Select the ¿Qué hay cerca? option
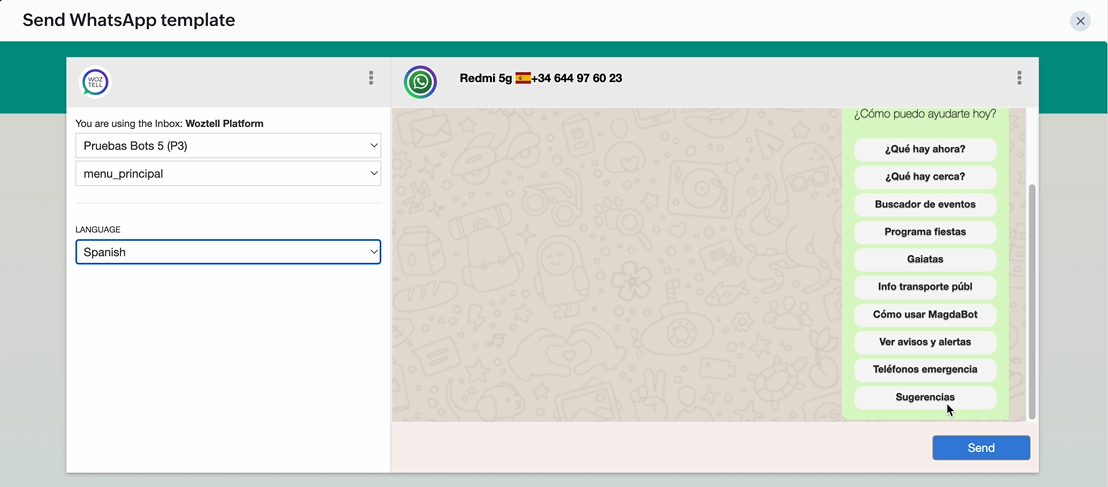Screen dimensions: 1108x487 (x=925, y=177)
